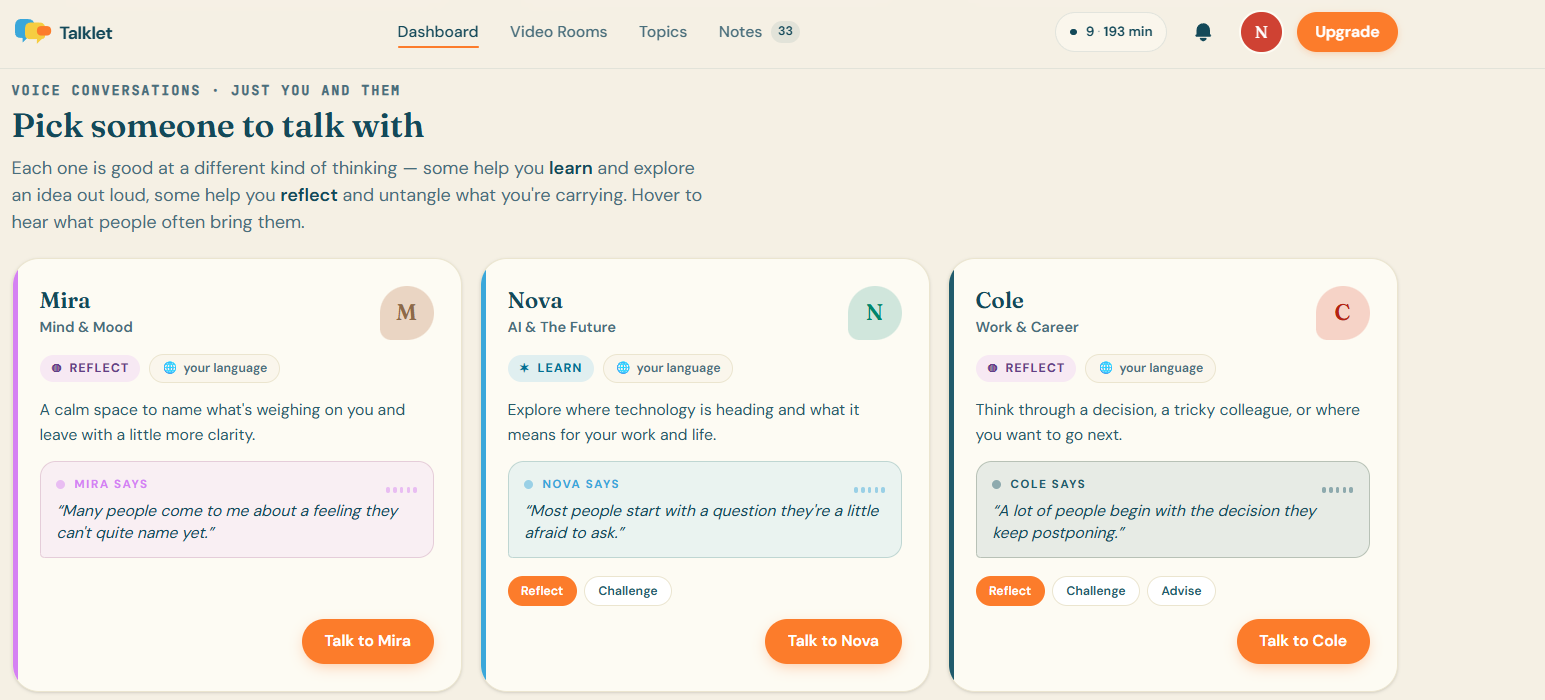The height and width of the screenshot is (700, 1545).
Task: Open the notifications bell
Action: tap(1203, 32)
